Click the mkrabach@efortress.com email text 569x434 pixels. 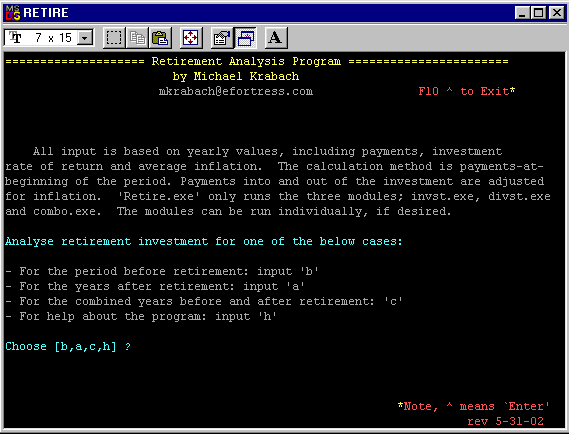click(236, 91)
